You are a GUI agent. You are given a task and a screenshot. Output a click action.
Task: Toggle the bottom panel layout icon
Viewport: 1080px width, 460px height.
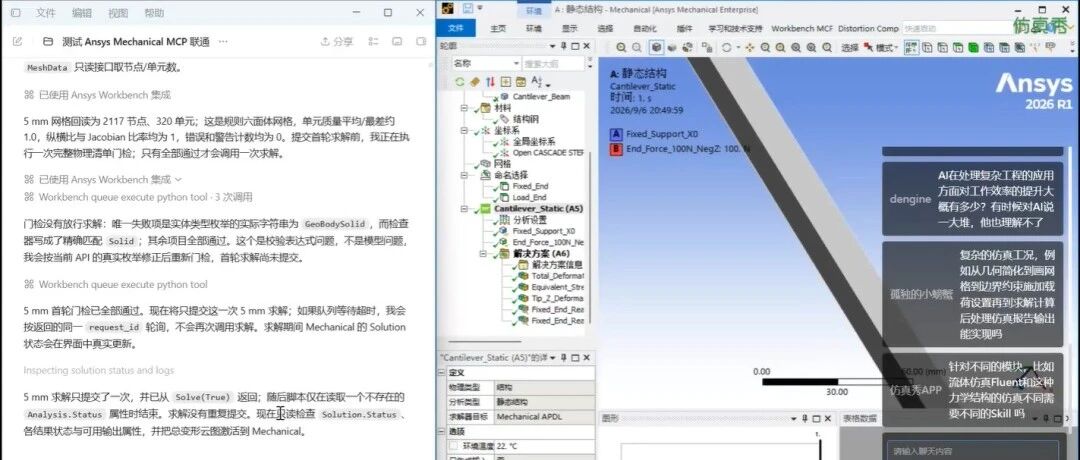coord(397,41)
